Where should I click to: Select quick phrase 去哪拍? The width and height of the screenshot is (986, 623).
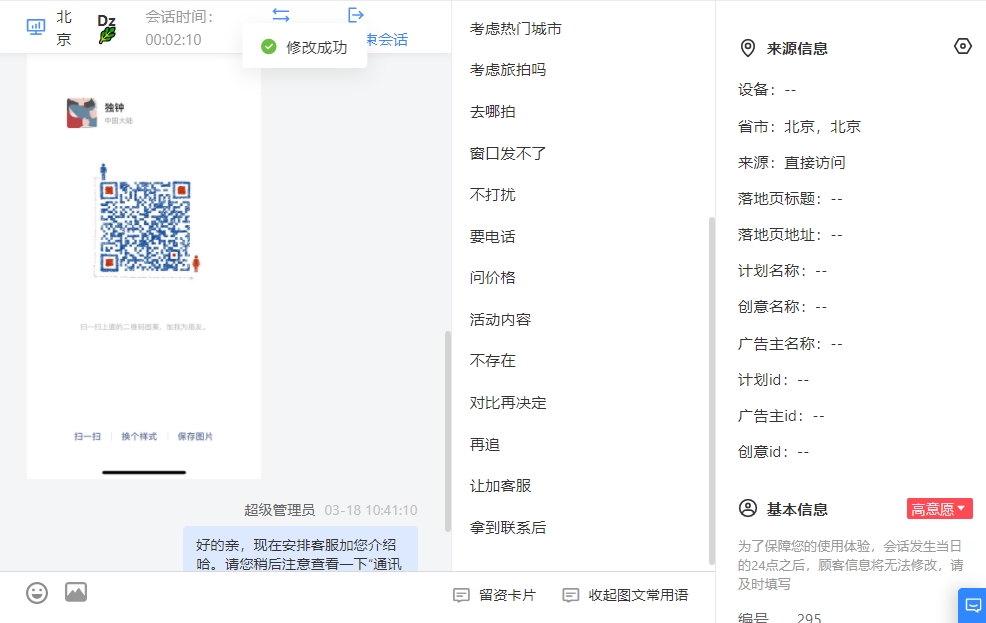[x=492, y=111]
